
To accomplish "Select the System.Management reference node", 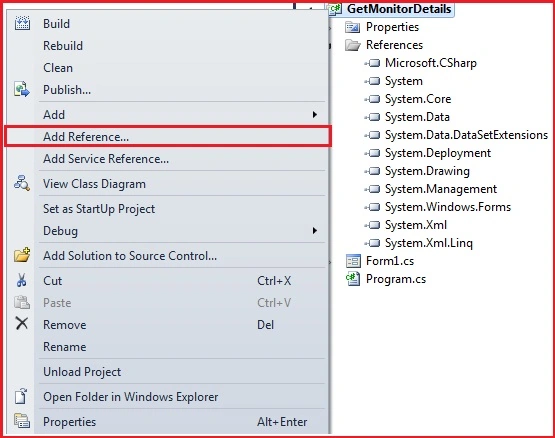I will (x=441, y=189).
